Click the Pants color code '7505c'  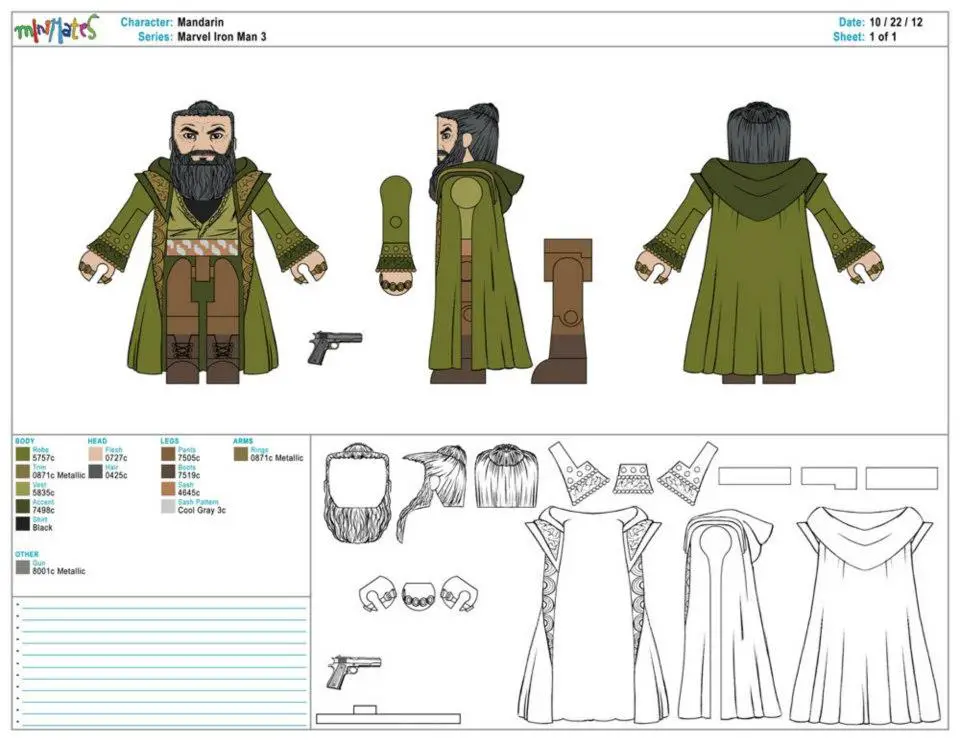pyautogui.click(x=189, y=458)
